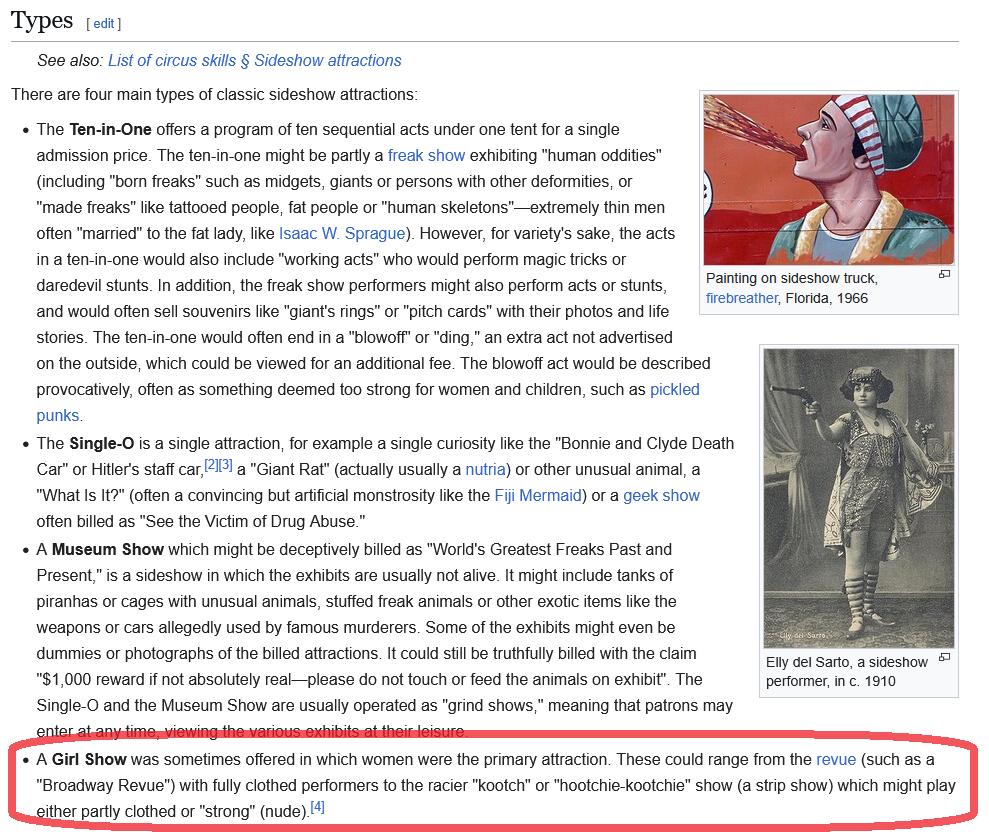Click citation reference [4]
989x832 pixels.
click(x=317, y=807)
